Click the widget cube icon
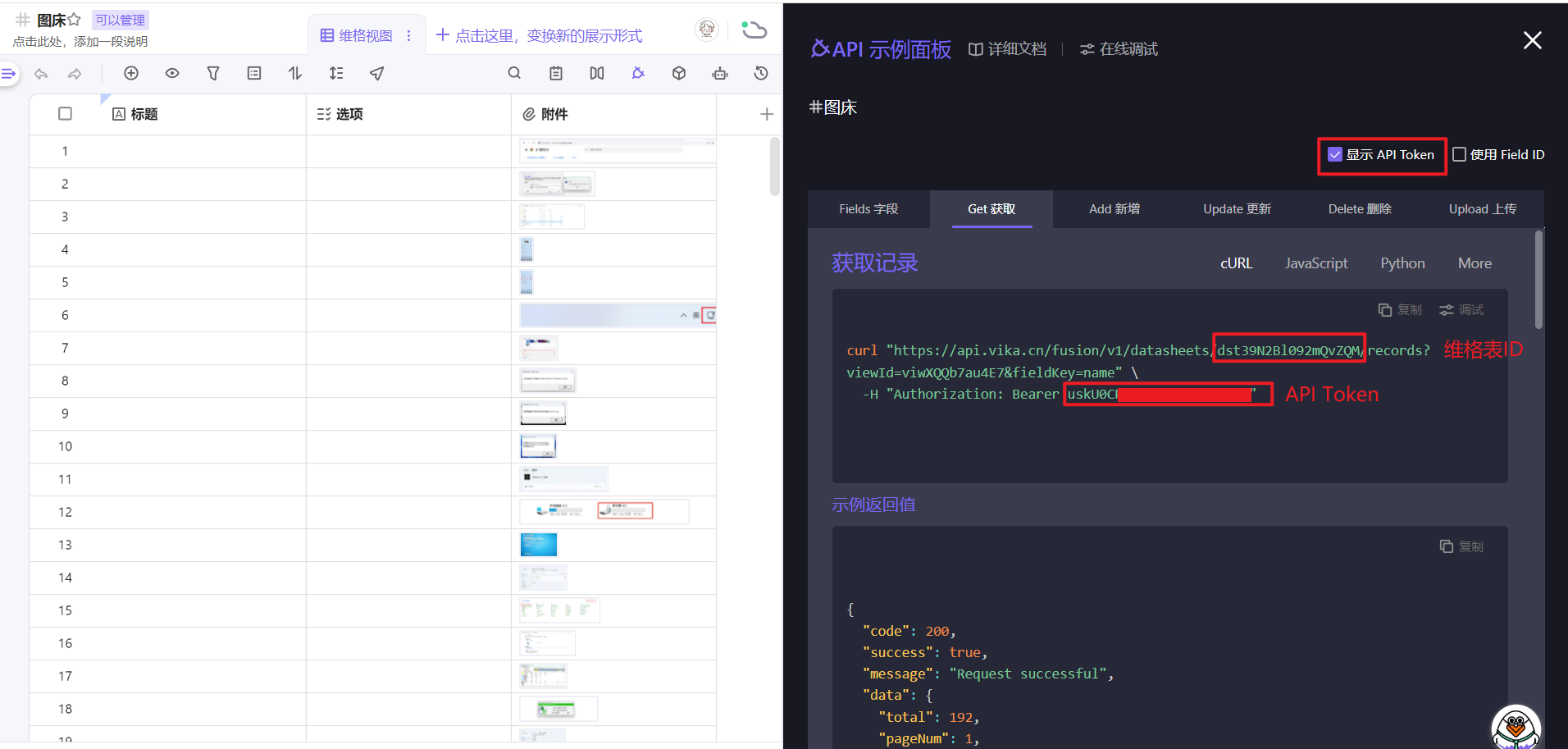Image resolution: width=1568 pixels, height=749 pixels. pos(679,73)
